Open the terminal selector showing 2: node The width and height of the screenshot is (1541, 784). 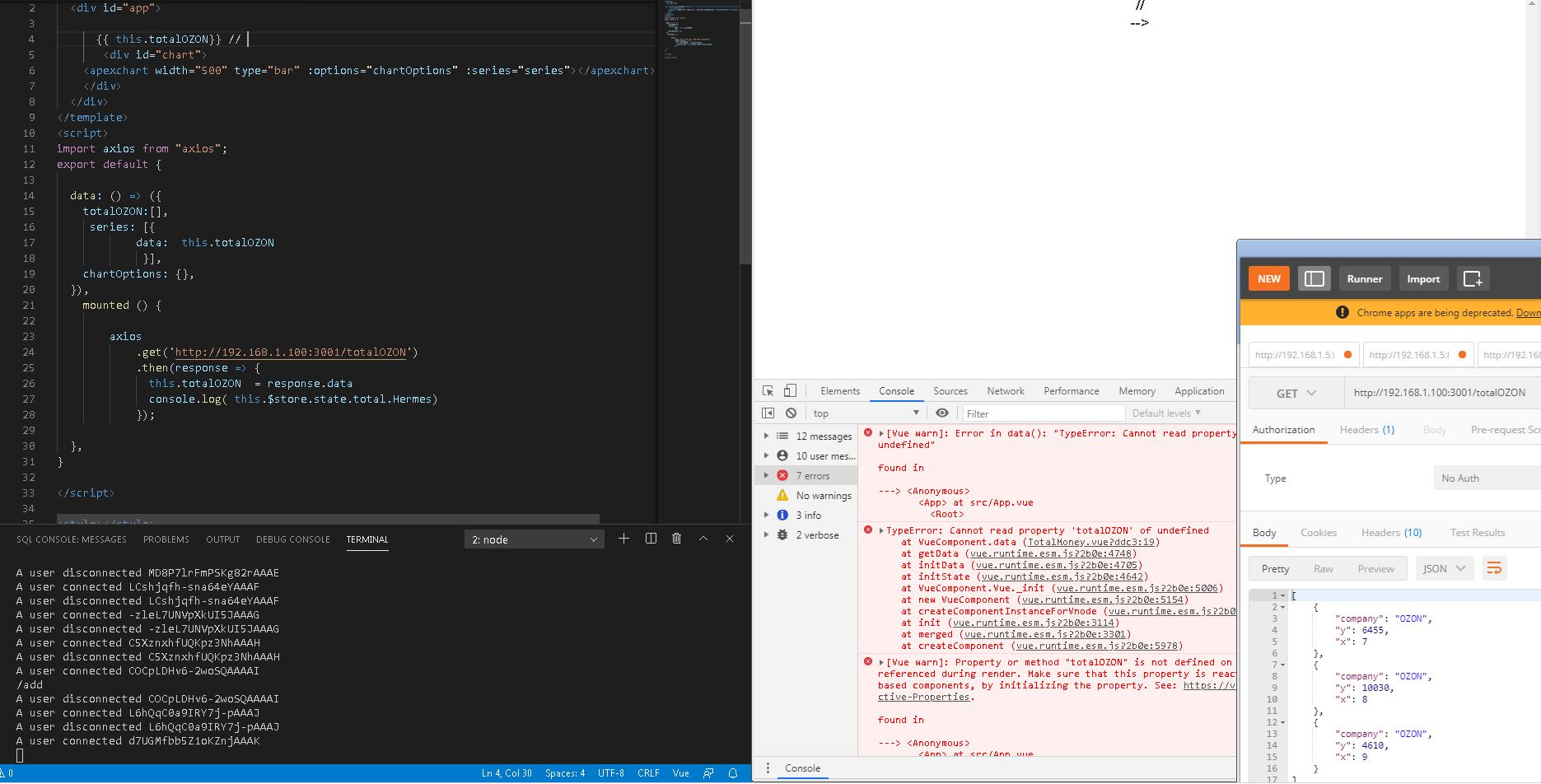[535, 539]
